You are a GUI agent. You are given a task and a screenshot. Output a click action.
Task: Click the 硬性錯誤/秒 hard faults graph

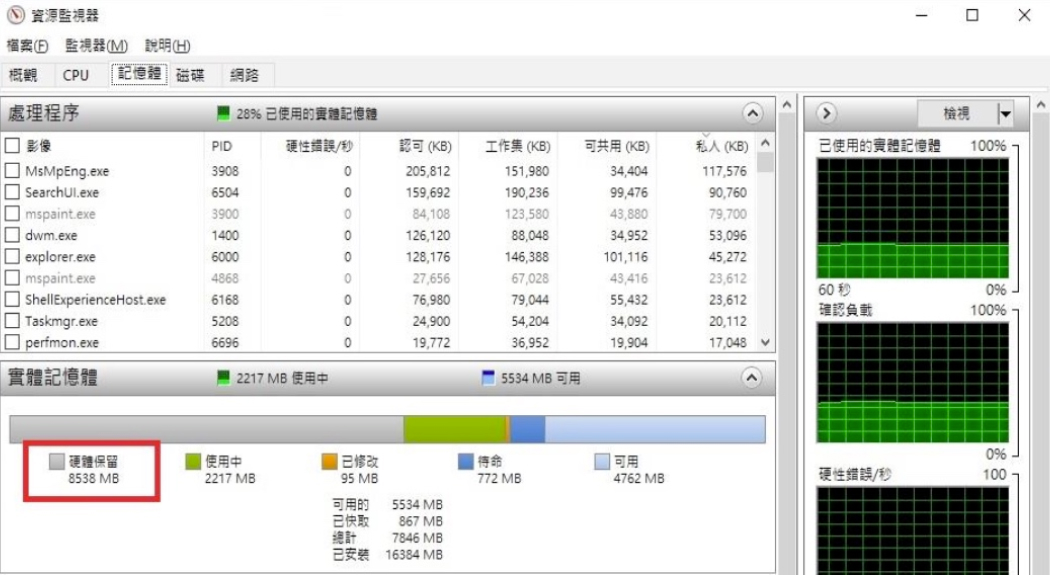pyautogui.click(x=913, y=530)
